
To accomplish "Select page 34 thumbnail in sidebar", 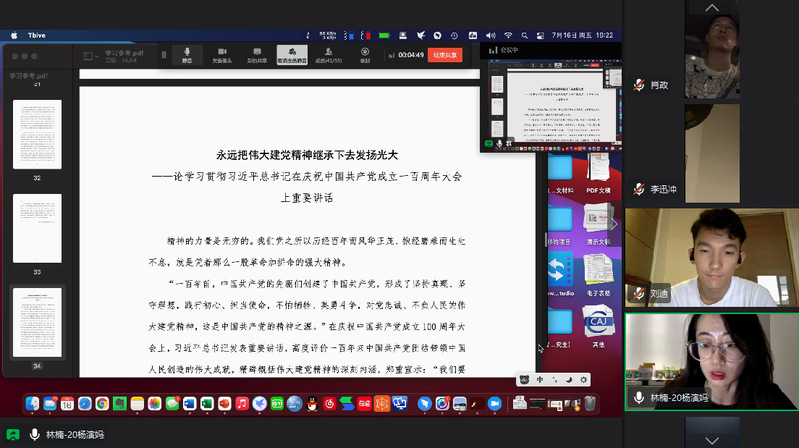I will click(x=37, y=322).
